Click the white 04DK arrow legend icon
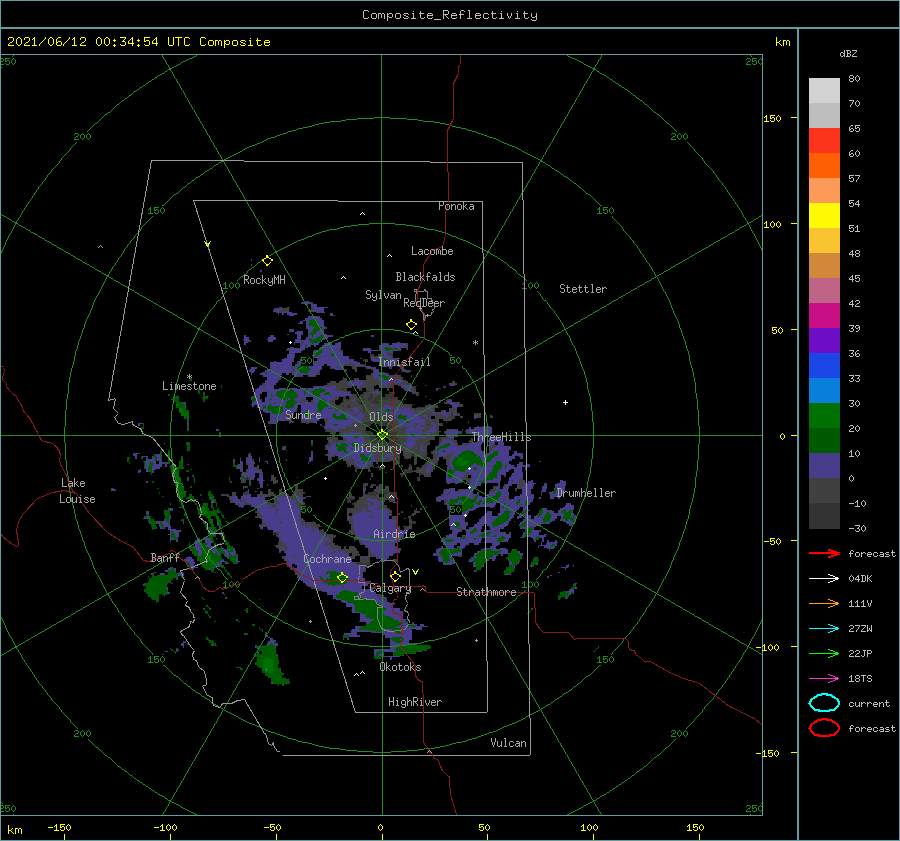 click(824, 578)
